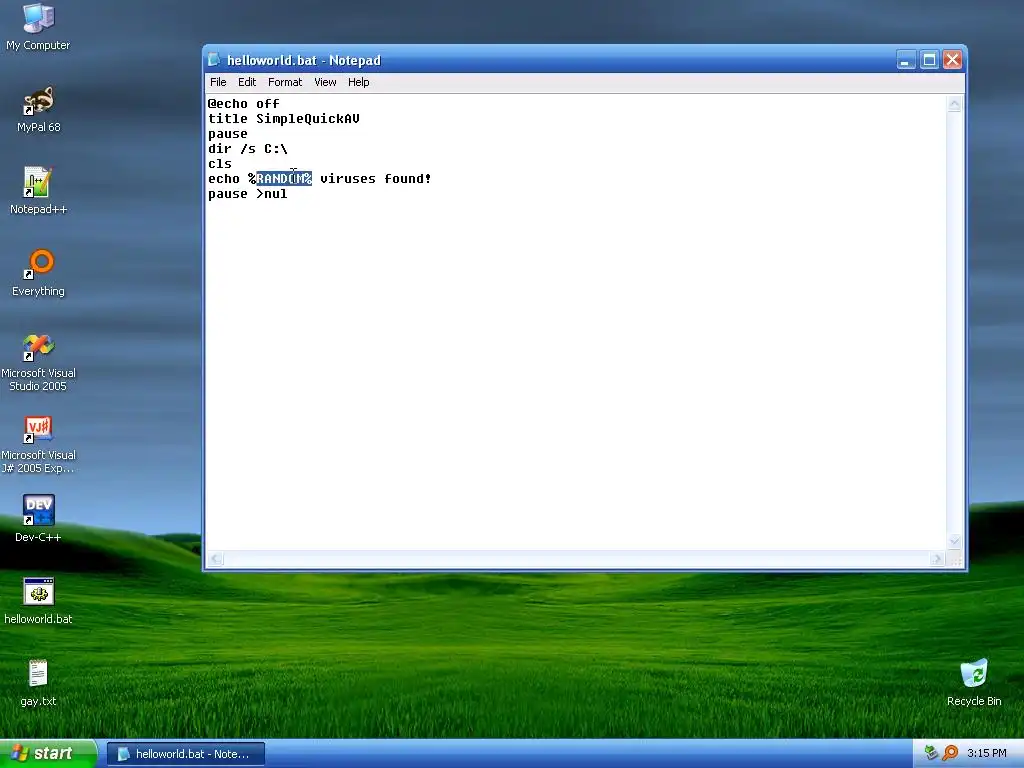Open the Edit menu in Notepad

(247, 82)
